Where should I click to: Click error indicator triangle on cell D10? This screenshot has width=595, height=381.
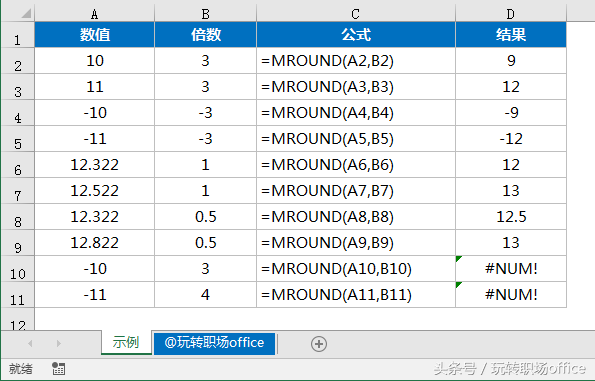tap(458, 259)
